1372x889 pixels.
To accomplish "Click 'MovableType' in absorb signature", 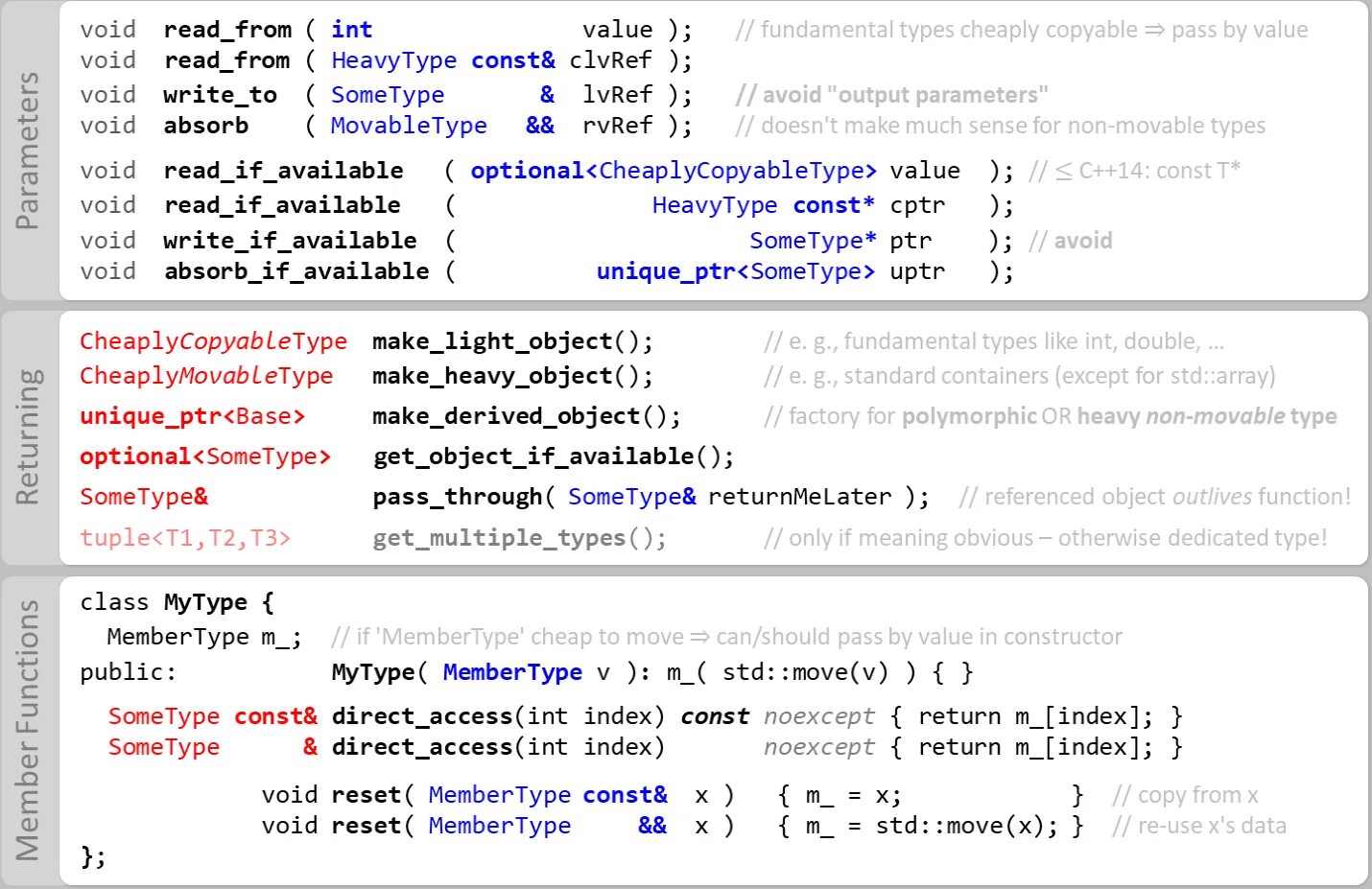I will tap(409, 126).
